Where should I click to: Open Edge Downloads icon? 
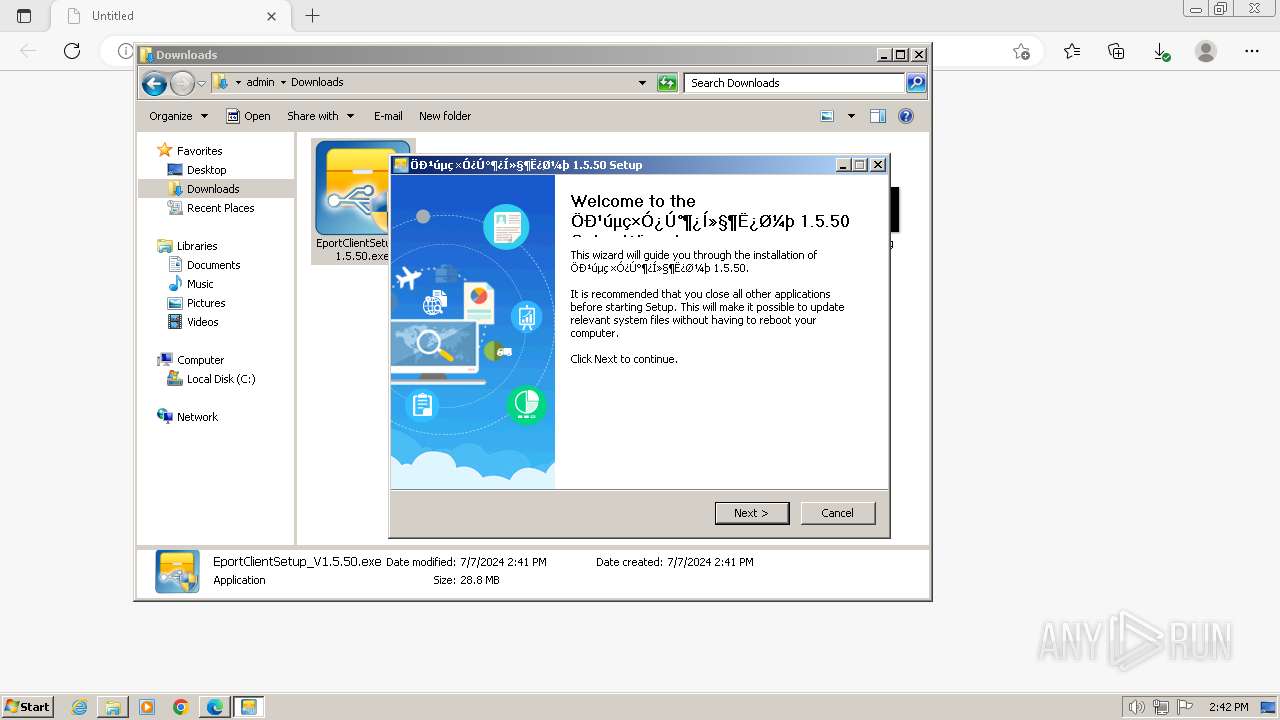click(x=1161, y=51)
